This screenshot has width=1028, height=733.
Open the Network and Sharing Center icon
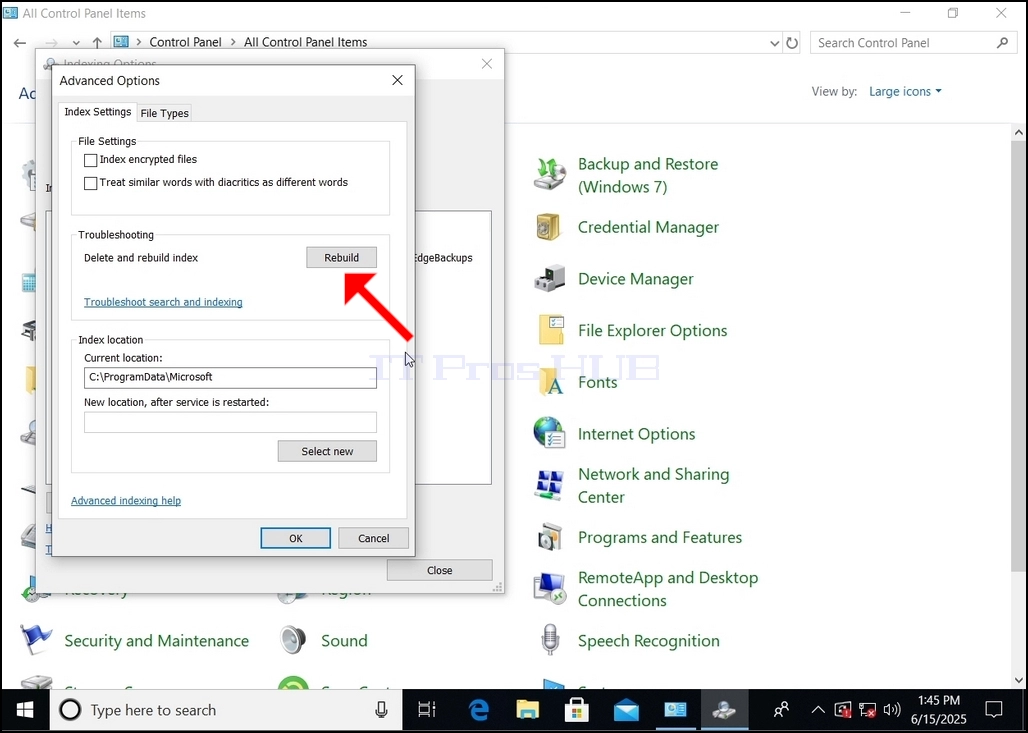click(549, 485)
